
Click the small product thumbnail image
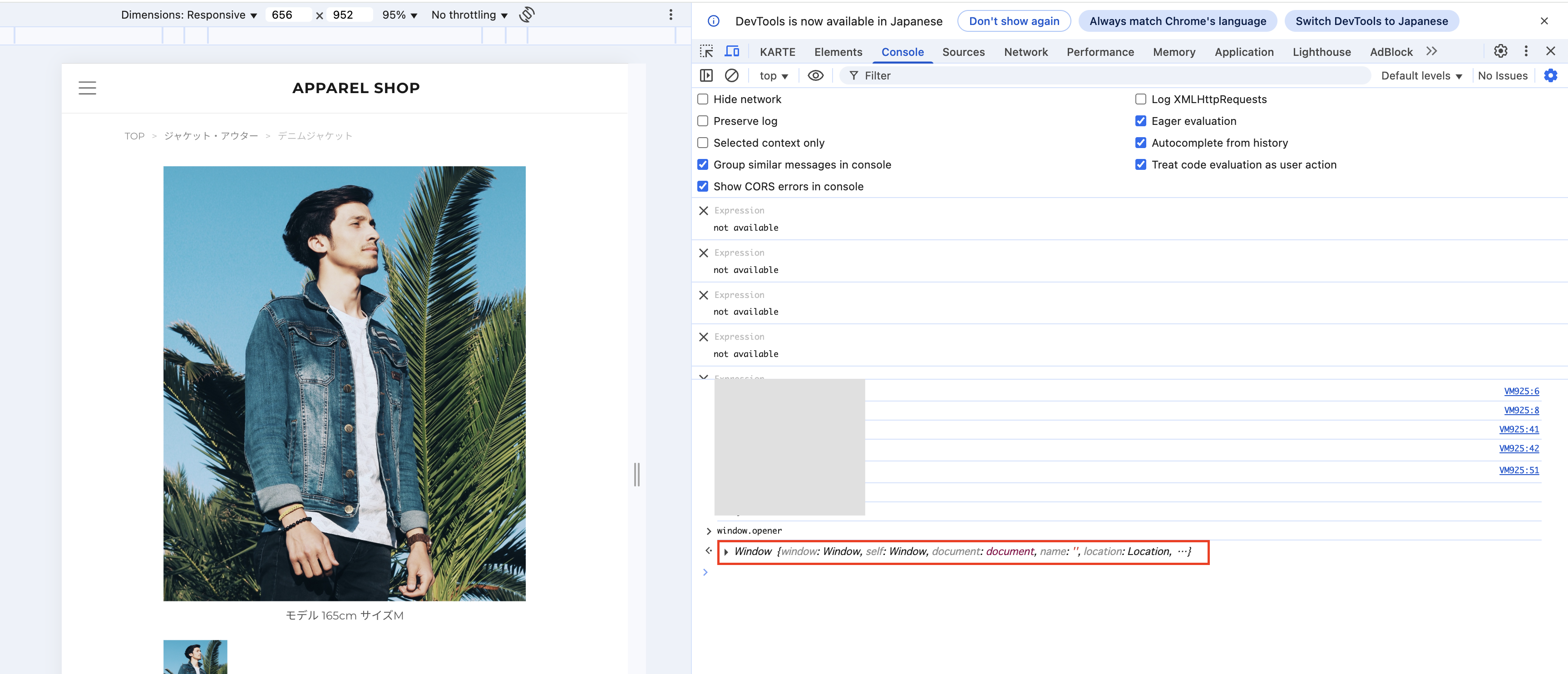(x=195, y=656)
